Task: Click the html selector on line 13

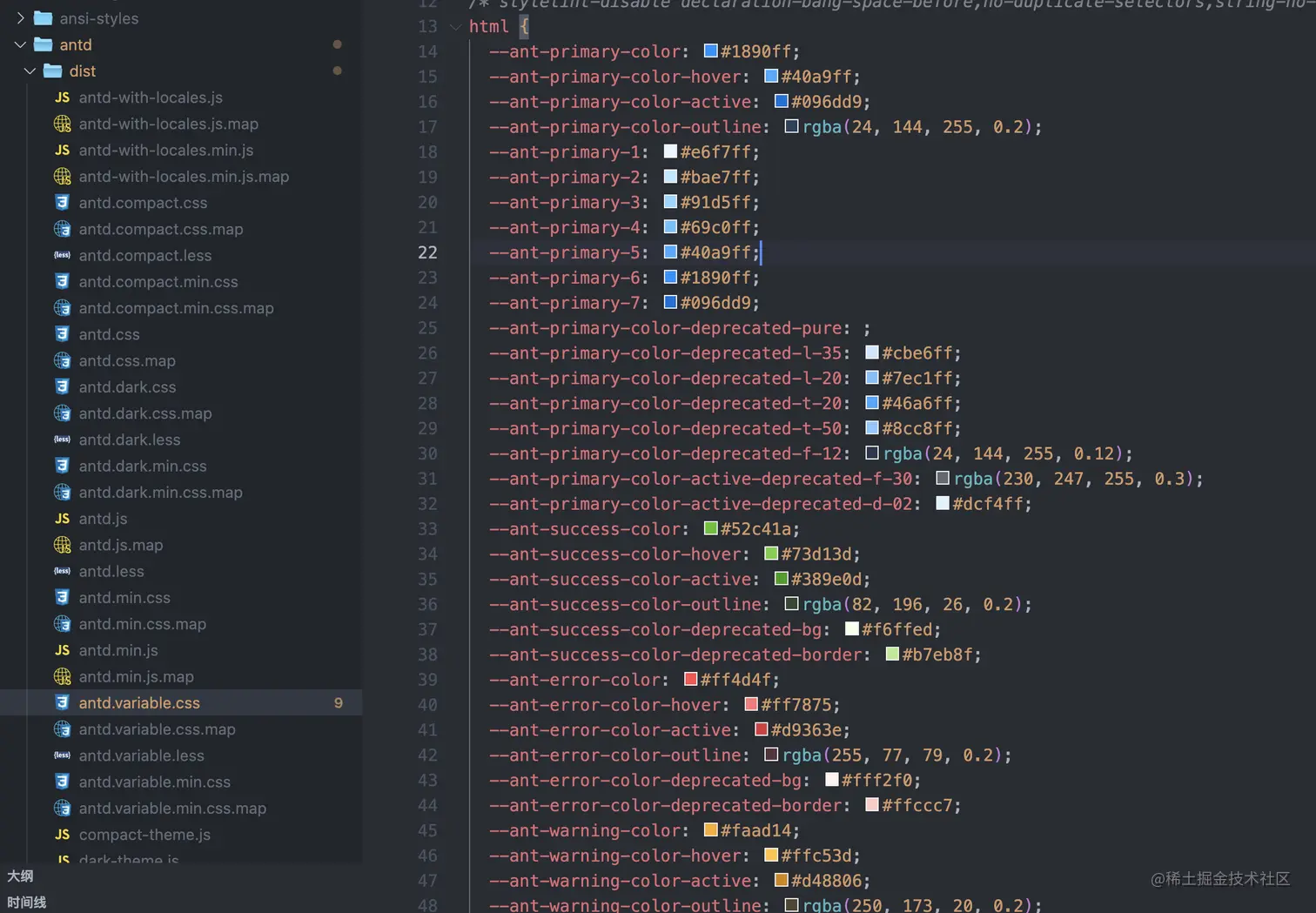Action: [x=489, y=27]
